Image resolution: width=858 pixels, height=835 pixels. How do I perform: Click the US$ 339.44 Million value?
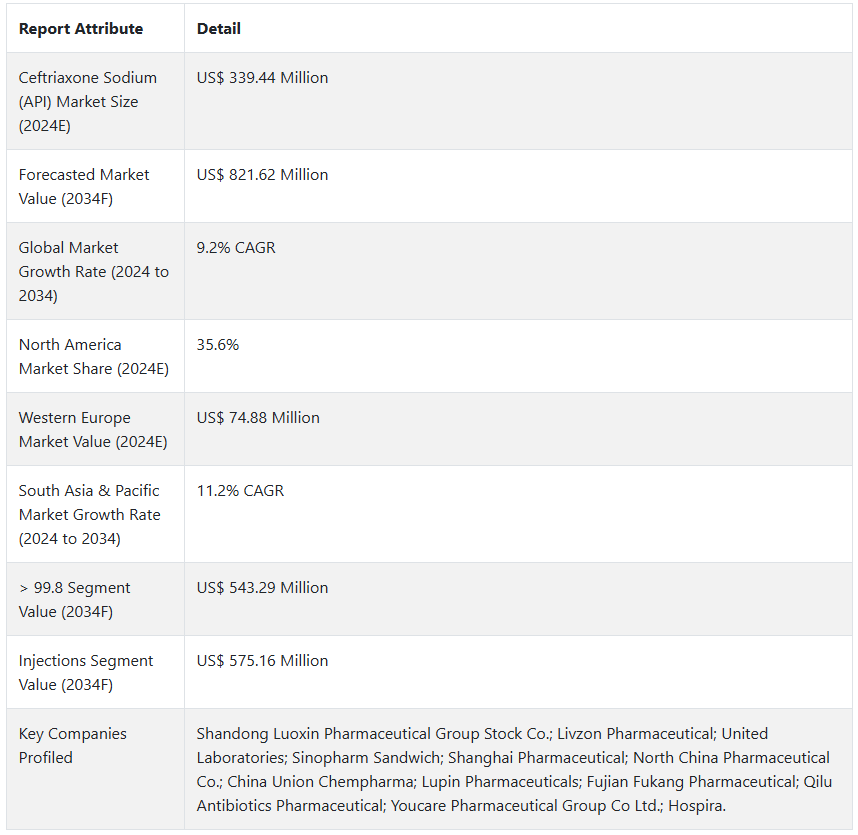(x=262, y=78)
